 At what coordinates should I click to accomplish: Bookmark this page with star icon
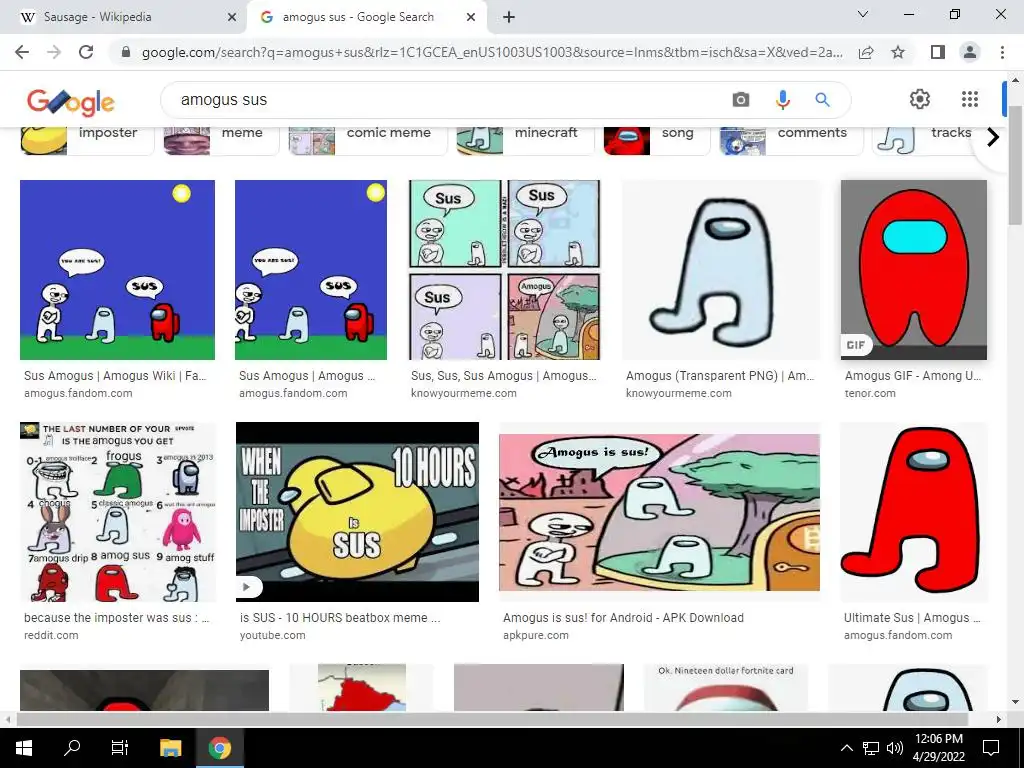pos(898,52)
